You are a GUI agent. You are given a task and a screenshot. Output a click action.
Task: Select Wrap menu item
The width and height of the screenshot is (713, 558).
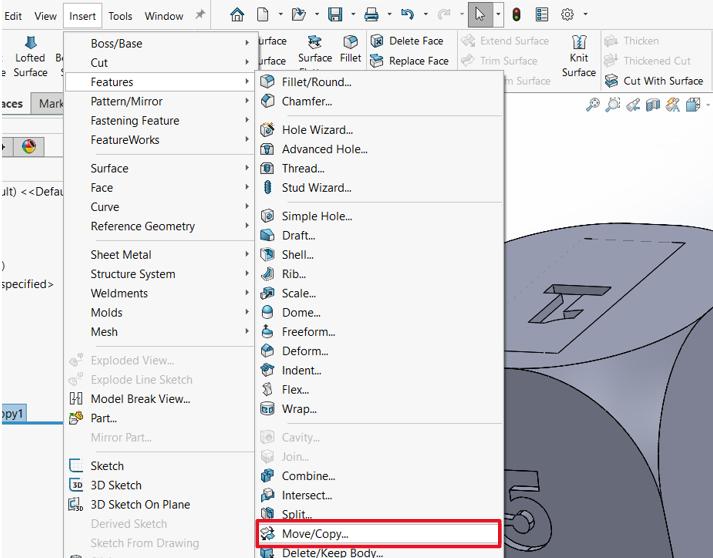[x=380, y=409]
